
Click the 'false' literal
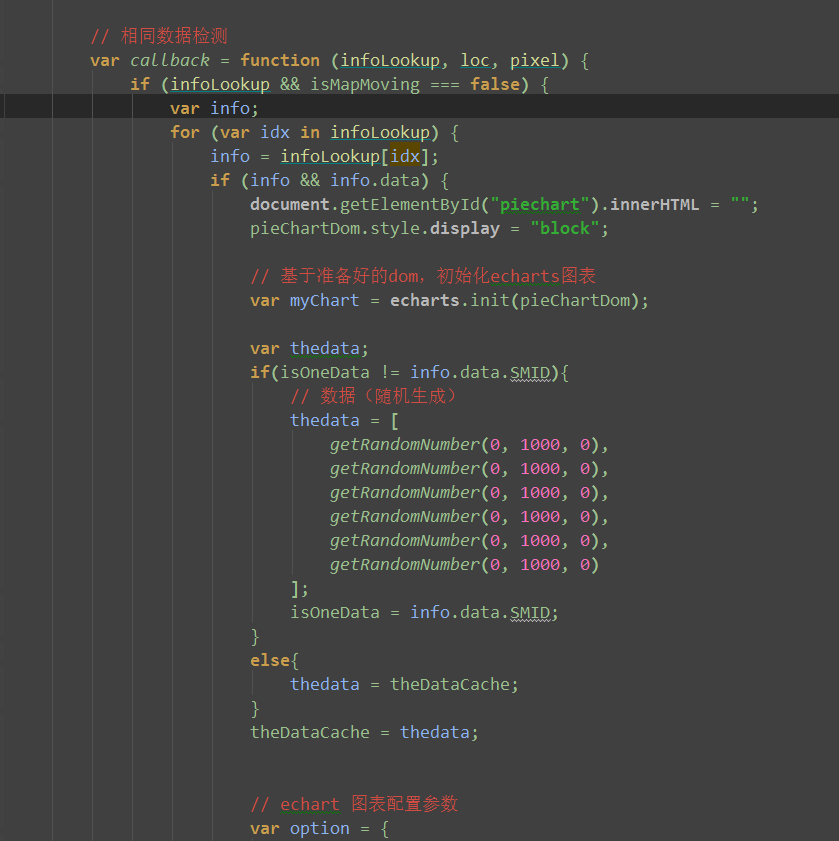point(495,84)
